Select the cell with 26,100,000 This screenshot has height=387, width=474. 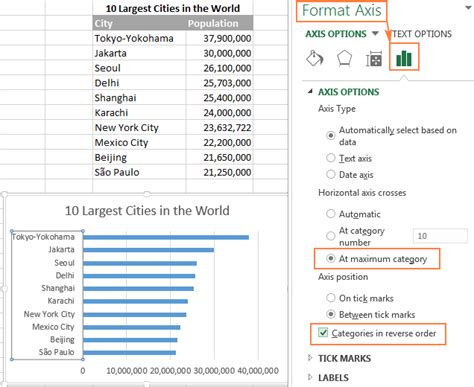(219, 68)
